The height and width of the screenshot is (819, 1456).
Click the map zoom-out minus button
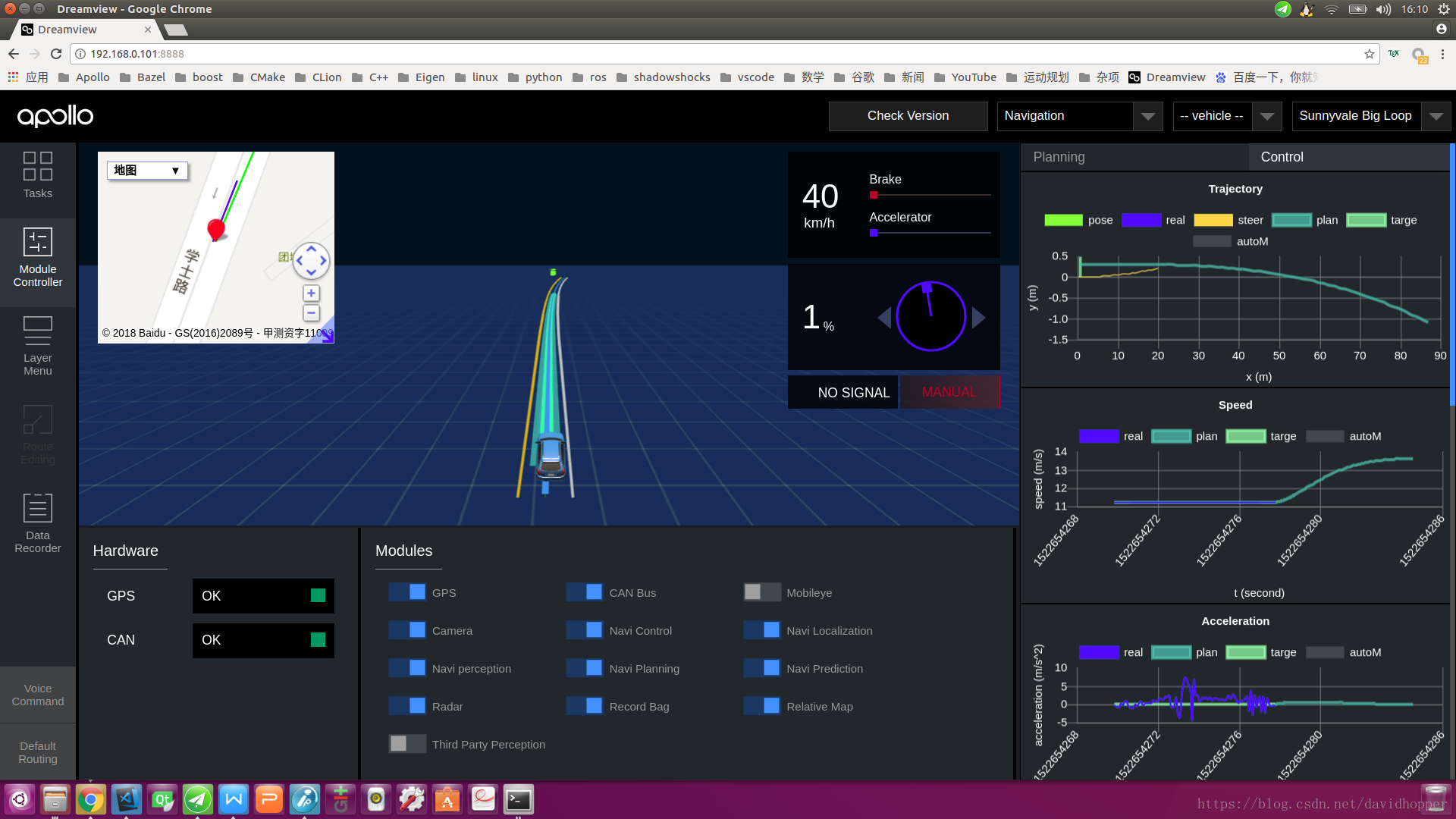pos(311,313)
